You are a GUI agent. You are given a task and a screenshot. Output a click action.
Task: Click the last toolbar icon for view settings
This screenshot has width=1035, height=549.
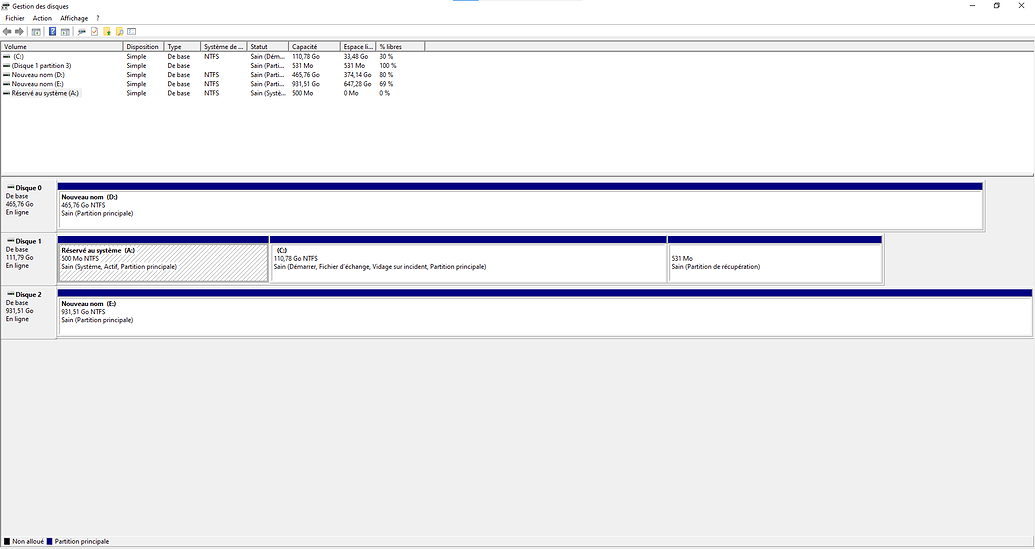[131, 32]
